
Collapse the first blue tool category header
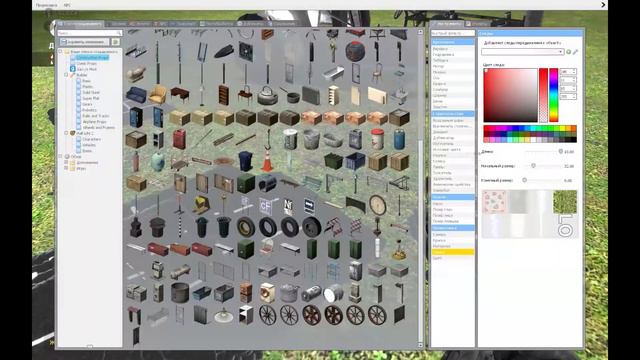pyautogui.click(x=453, y=42)
